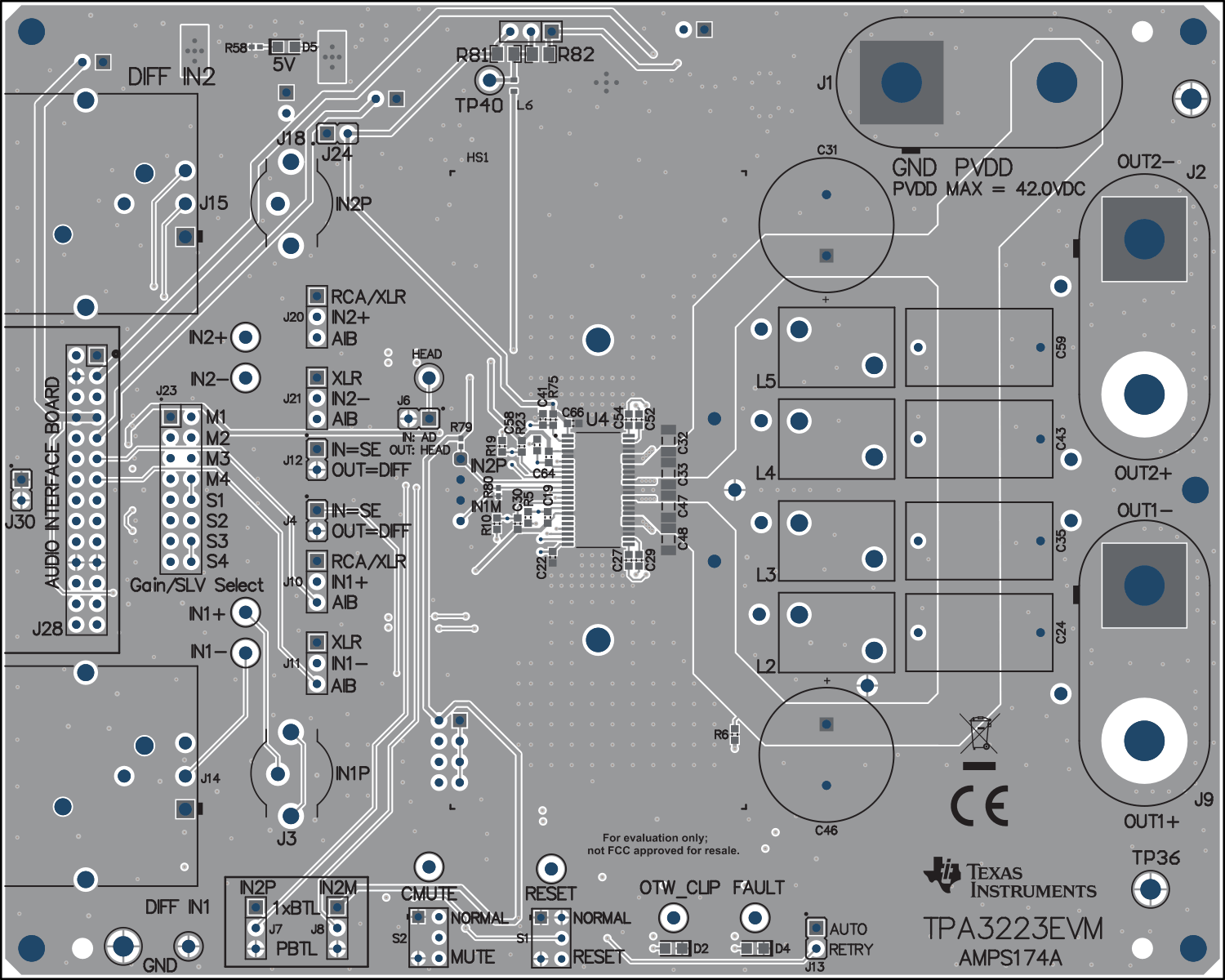This screenshot has width=1225, height=980.
Task: Click the C35 capacitor label
Action: 1062,541
